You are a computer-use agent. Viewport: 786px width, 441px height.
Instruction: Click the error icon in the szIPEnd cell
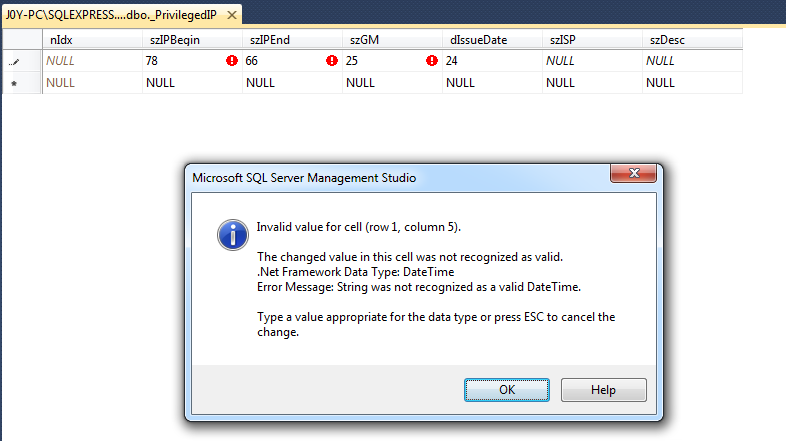[332, 61]
